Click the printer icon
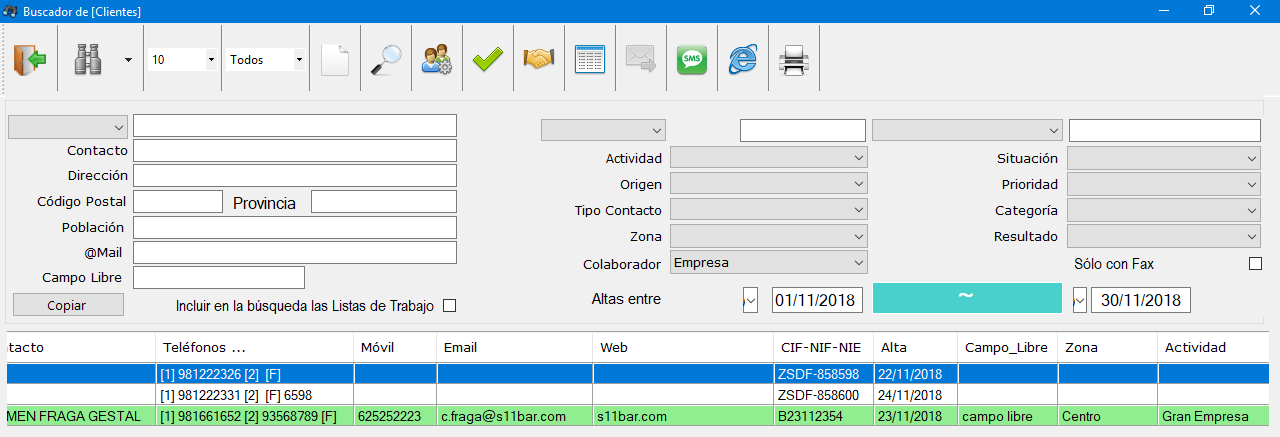The width and height of the screenshot is (1280, 437). [793, 60]
